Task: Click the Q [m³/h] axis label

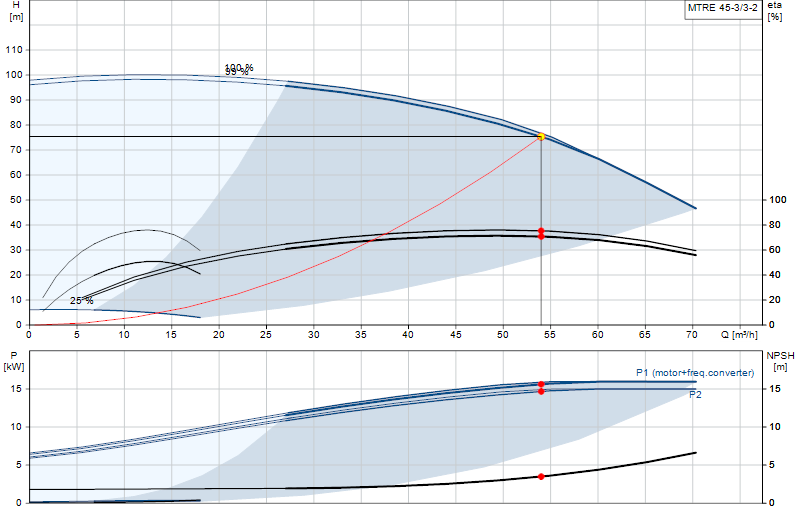Action: (739, 335)
